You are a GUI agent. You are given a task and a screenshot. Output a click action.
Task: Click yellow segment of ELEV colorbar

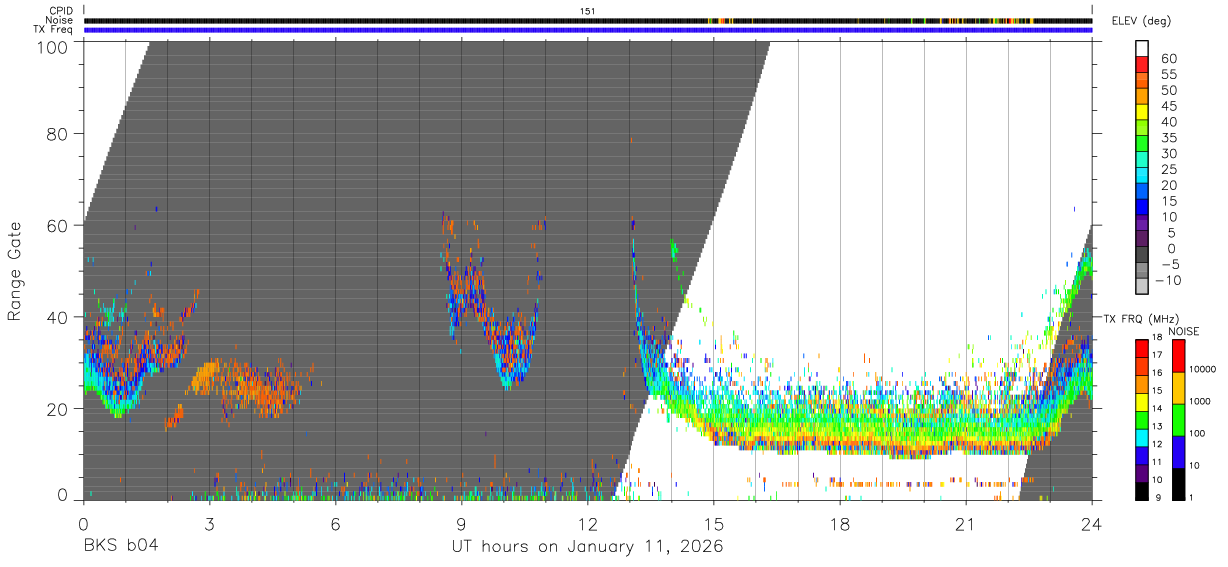(1141, 111)
